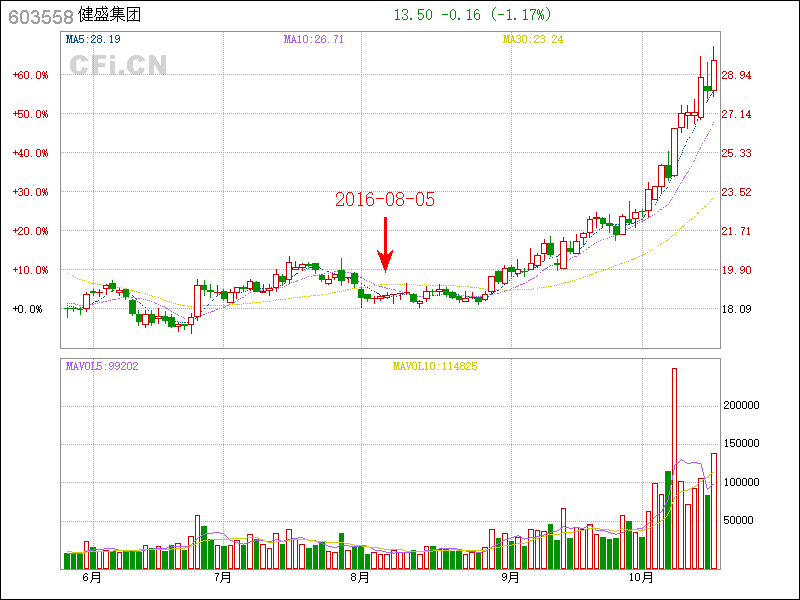
Task: Click the 200000 volume axis label
Action: (743, 405)
